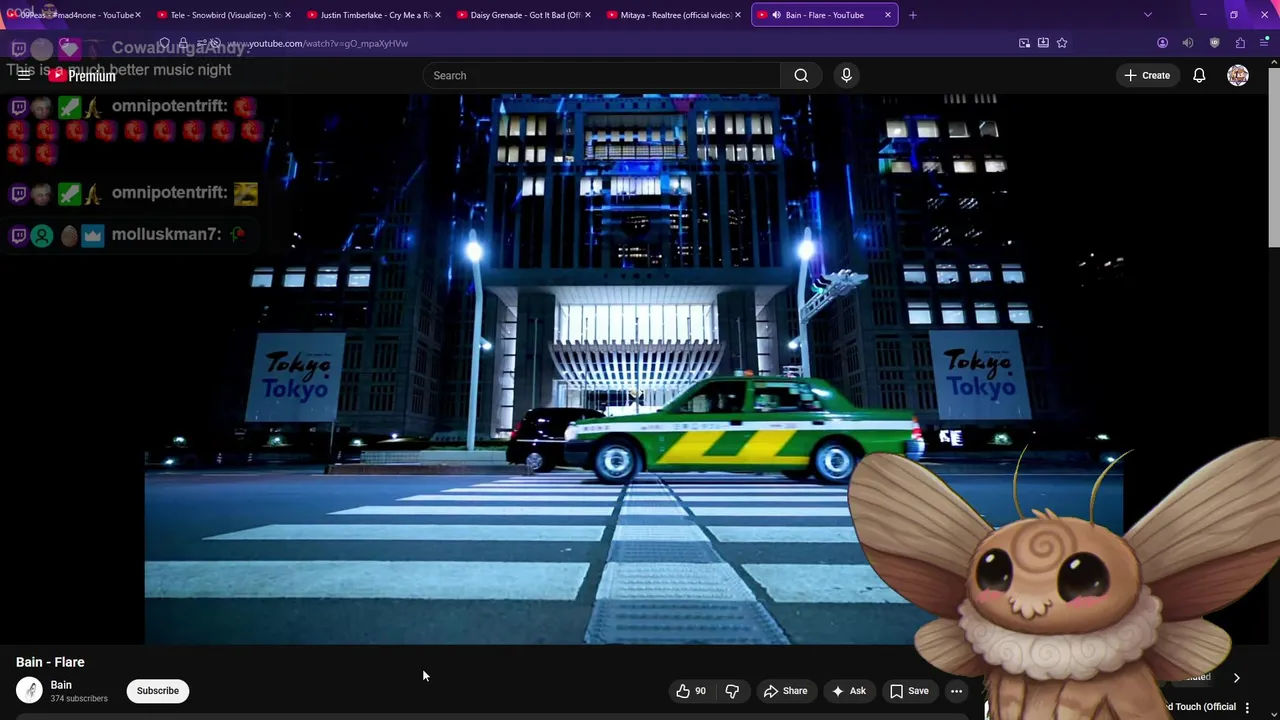Image resolution: width=1280 pixels, height=720 pixels.
Task: Dislike the Bain - Flare video
Action: 732,691
